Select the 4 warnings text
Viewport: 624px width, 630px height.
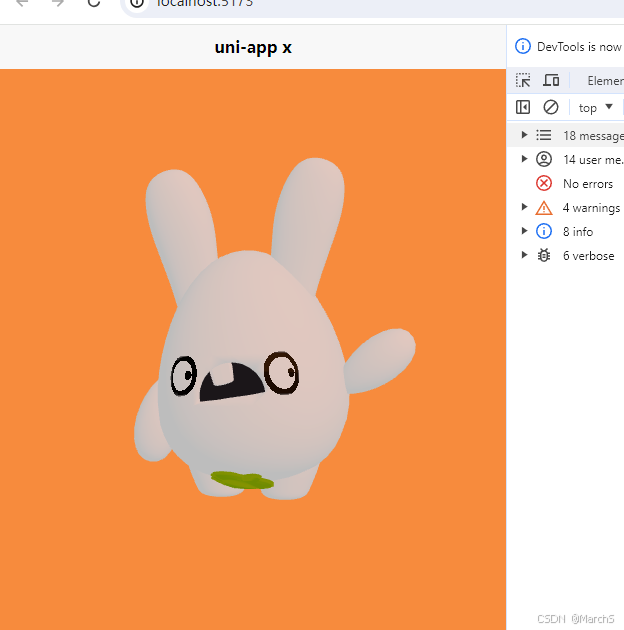(591, 208)
